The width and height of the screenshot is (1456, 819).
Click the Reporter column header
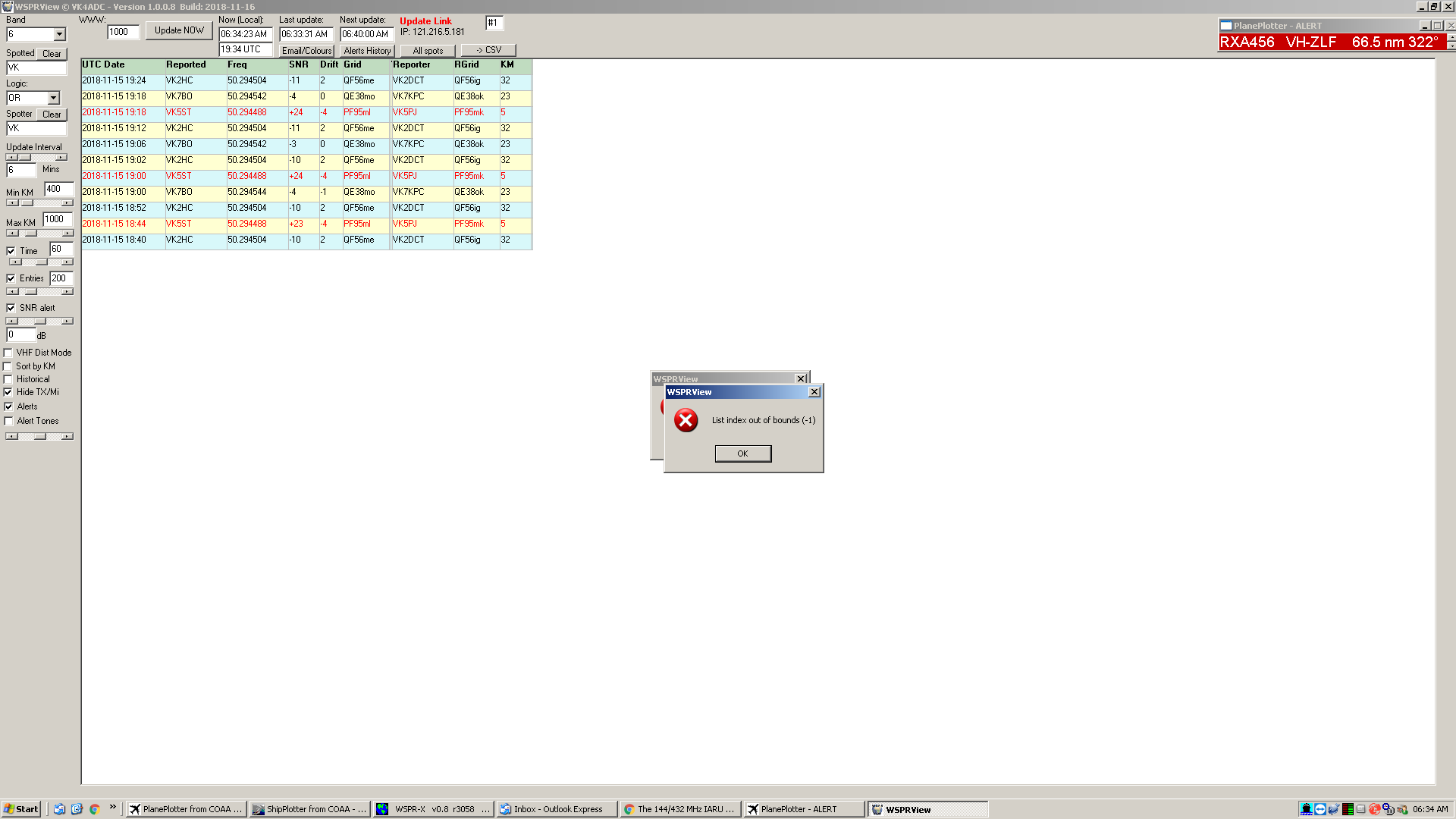click(x=412, y=64)
